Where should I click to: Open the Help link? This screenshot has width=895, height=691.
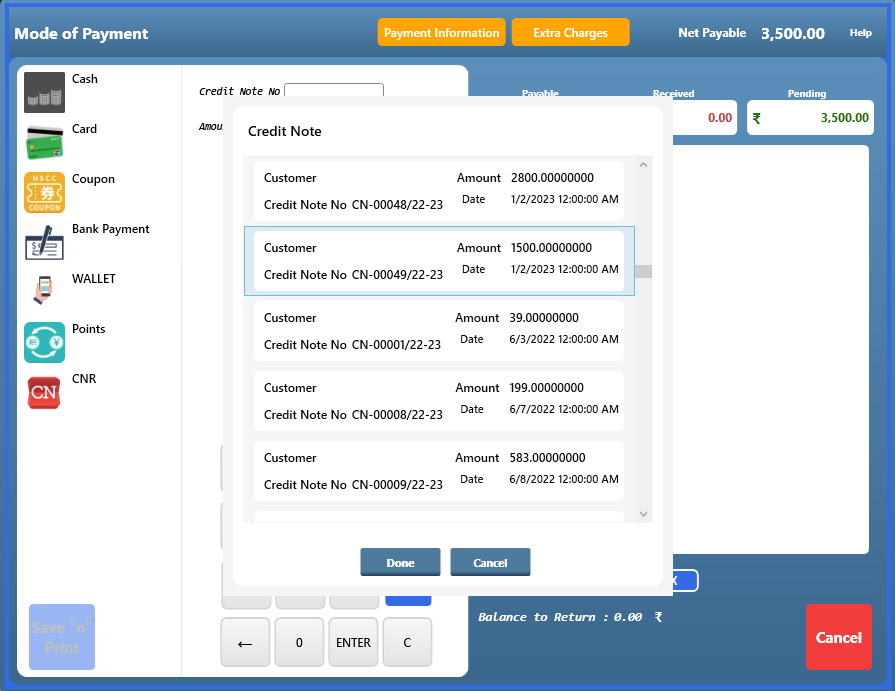(x=860, y=33)
